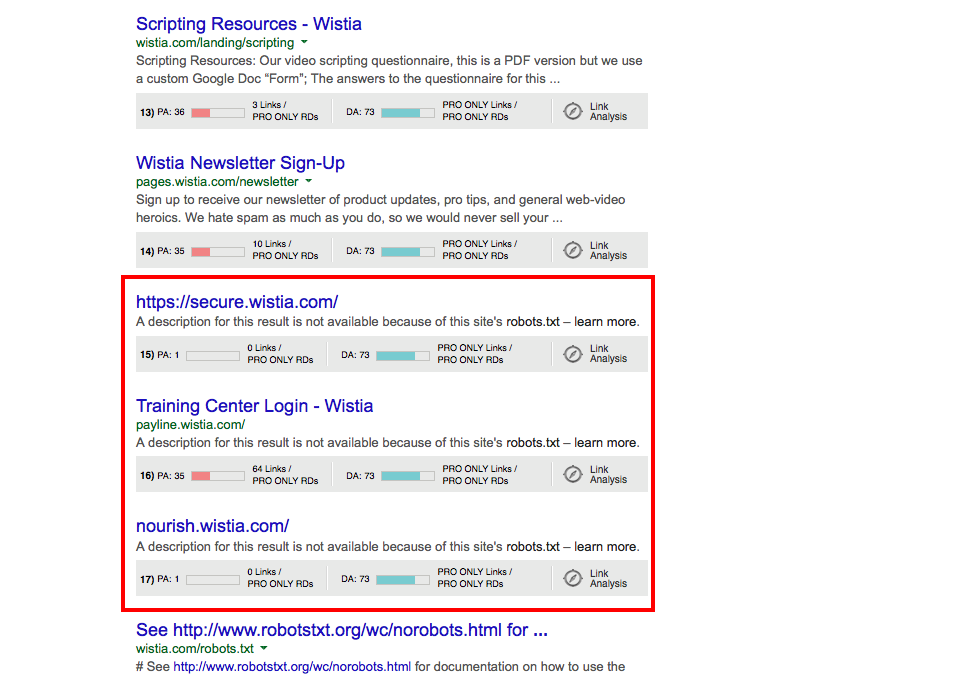Click green URL wistia.com/landing/scripting
This screenshot has height=677, width=979.
click(x=215, y=42)
